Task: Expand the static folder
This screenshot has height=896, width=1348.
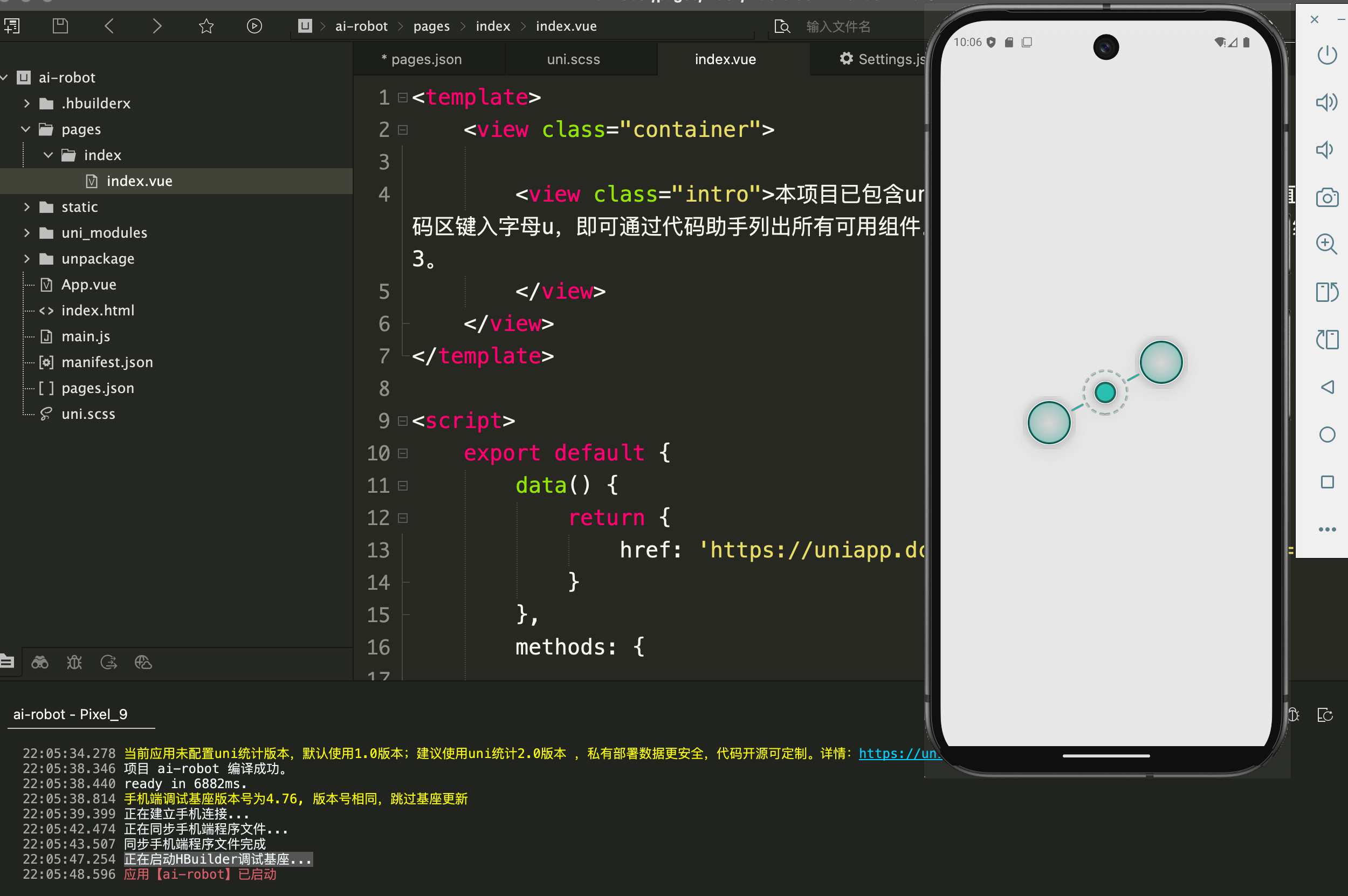Action: tap(26, 207)
